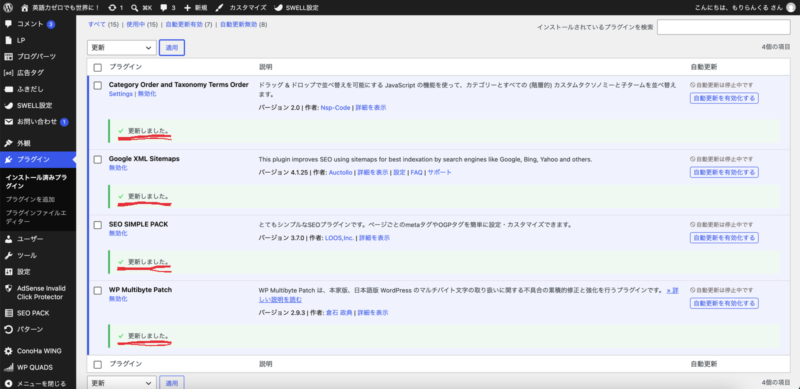
Task: Click the user avatar in the top right
Action: pyautogui.click(x=791, y=8)
